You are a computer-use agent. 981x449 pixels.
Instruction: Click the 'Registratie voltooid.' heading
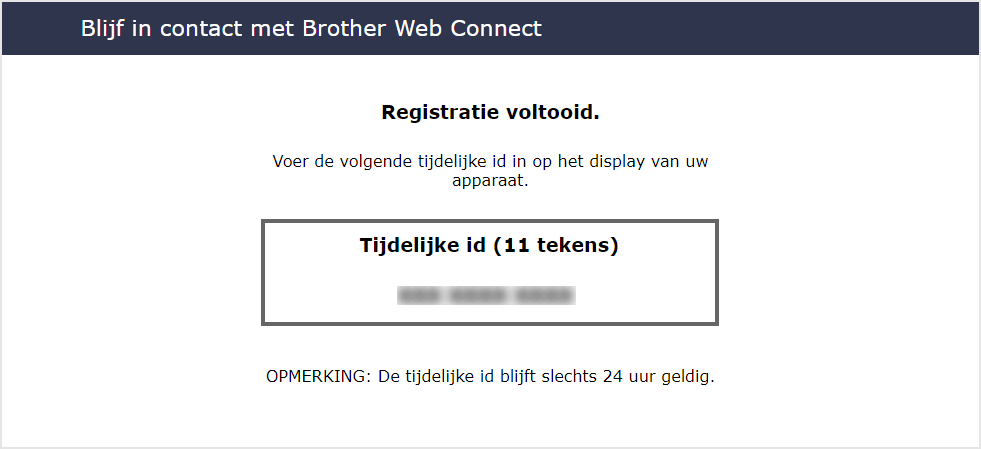[x=490, y=112]
